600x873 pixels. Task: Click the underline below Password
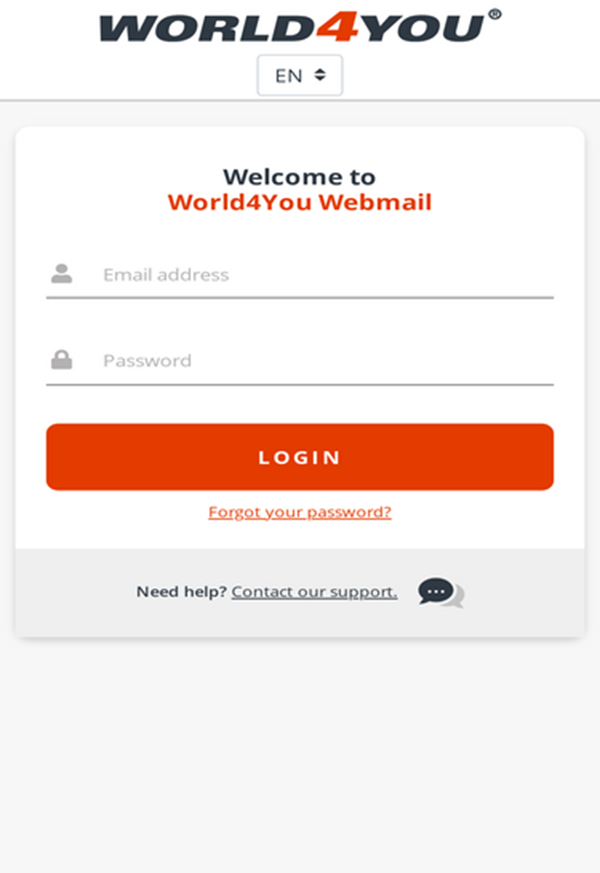click(299, 384)
